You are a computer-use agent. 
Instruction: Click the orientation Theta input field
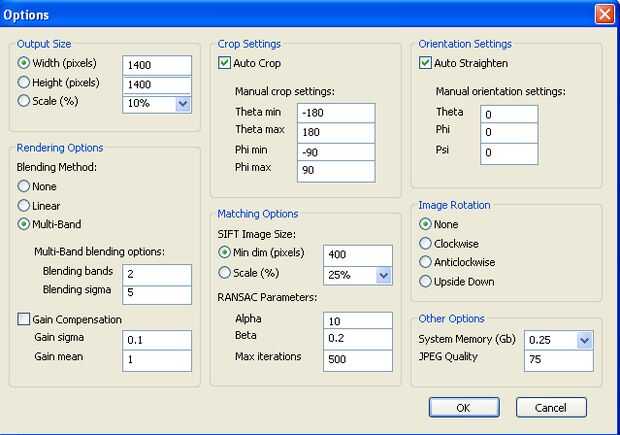(509, 115)
